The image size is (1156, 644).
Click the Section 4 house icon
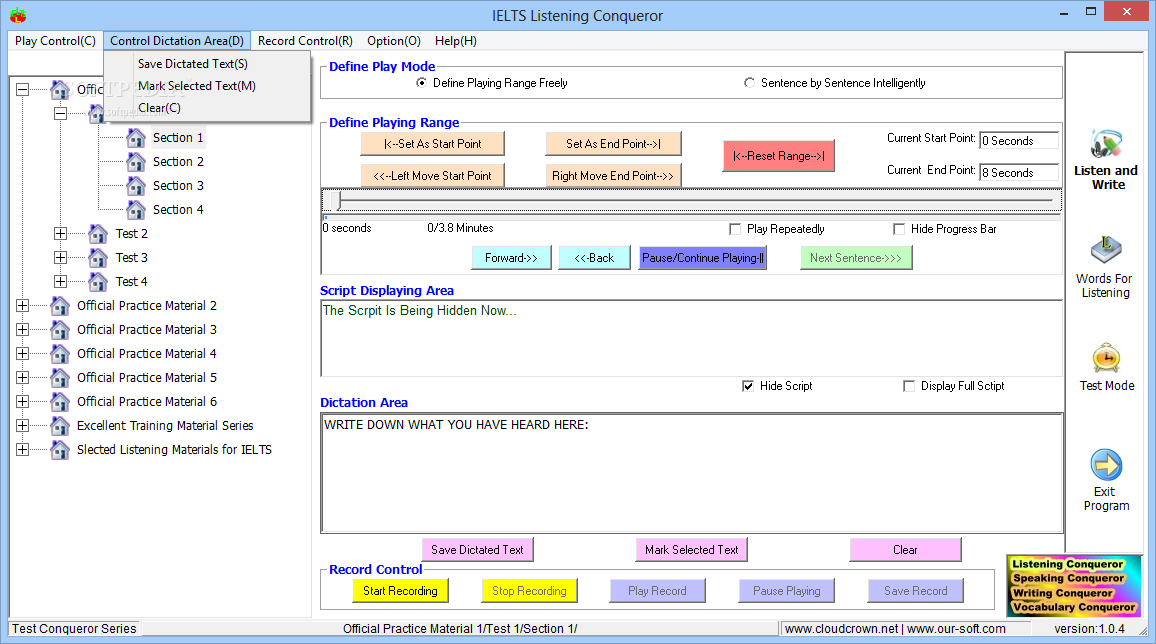pos(136,210)
